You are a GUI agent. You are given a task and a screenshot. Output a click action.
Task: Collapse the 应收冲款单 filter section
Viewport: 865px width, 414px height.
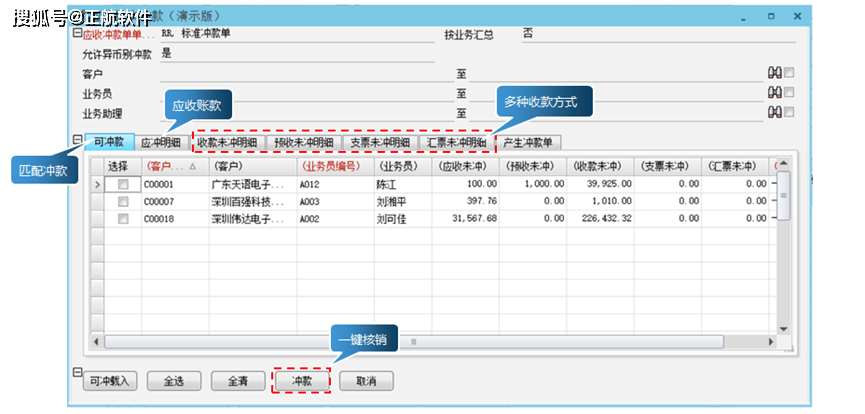click(77, 33)
